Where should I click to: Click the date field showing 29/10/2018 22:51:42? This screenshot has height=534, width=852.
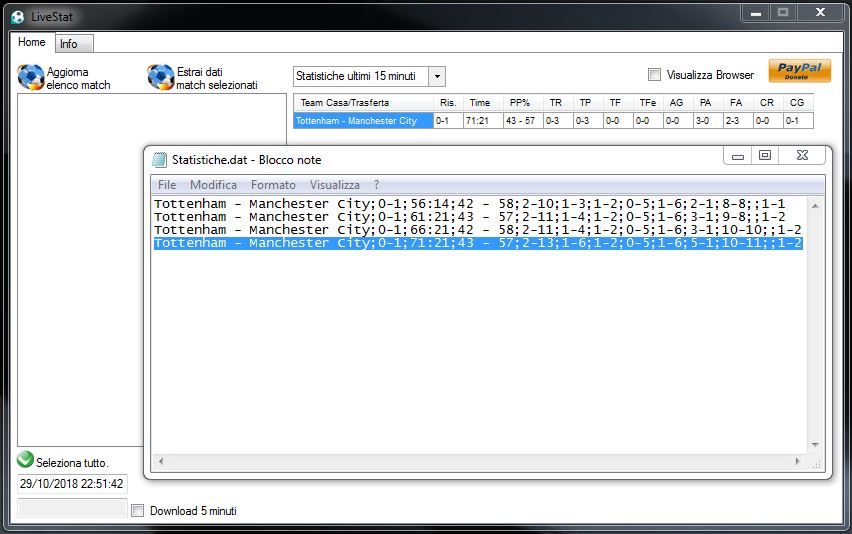click(72, 483)
